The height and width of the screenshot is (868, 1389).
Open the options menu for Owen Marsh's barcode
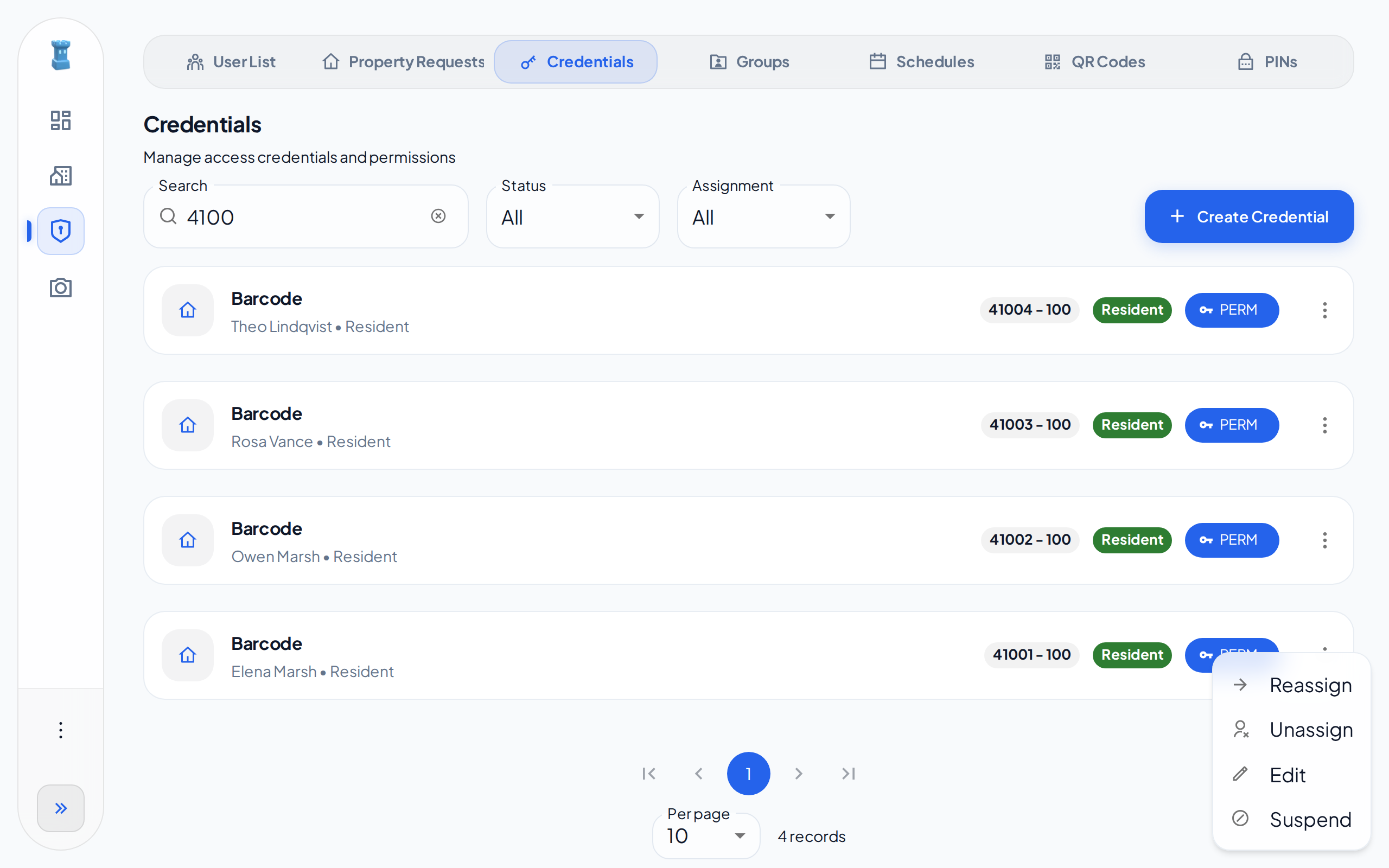coord(1325,540)
